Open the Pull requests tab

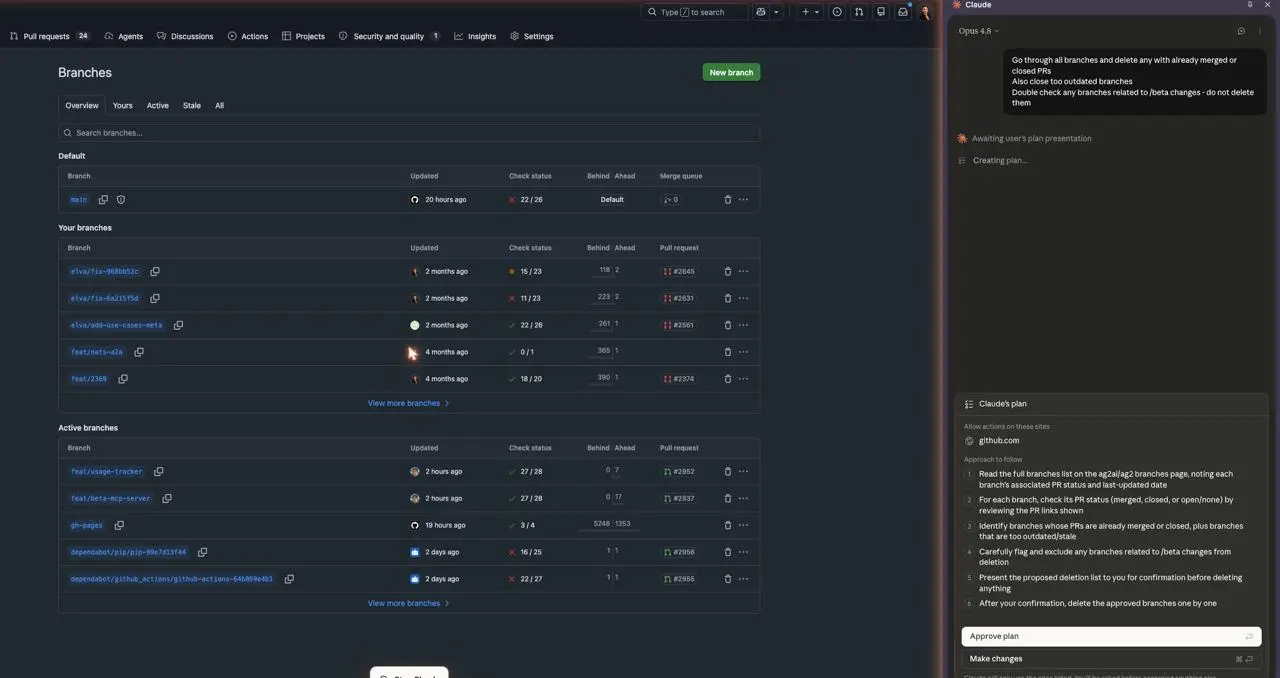click(49, 36)
